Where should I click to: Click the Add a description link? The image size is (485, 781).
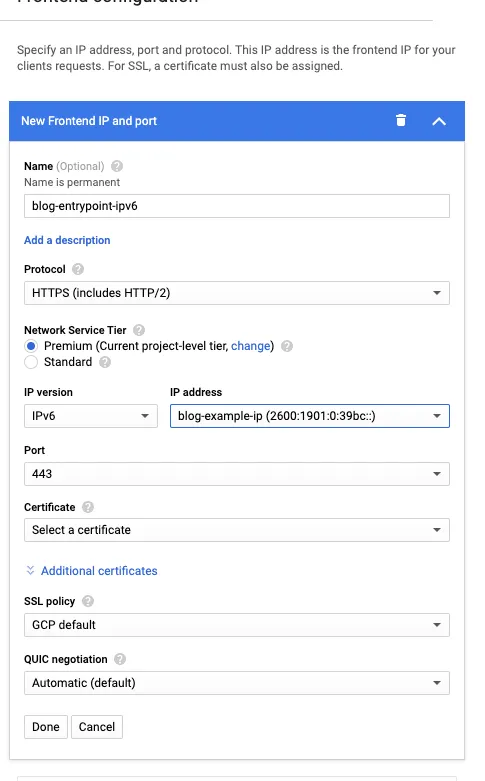(x=67, y=240)
